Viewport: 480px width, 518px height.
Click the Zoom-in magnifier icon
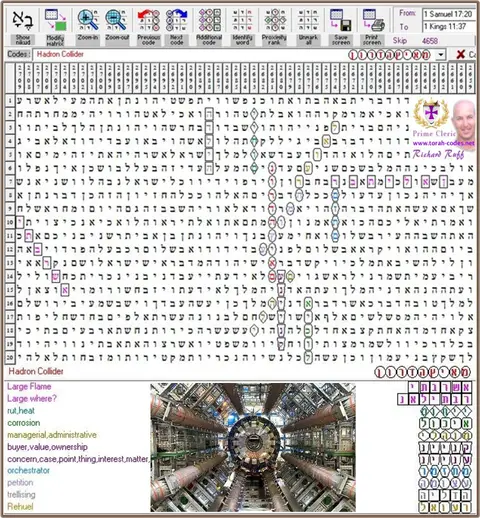click(x=88, y=20)
